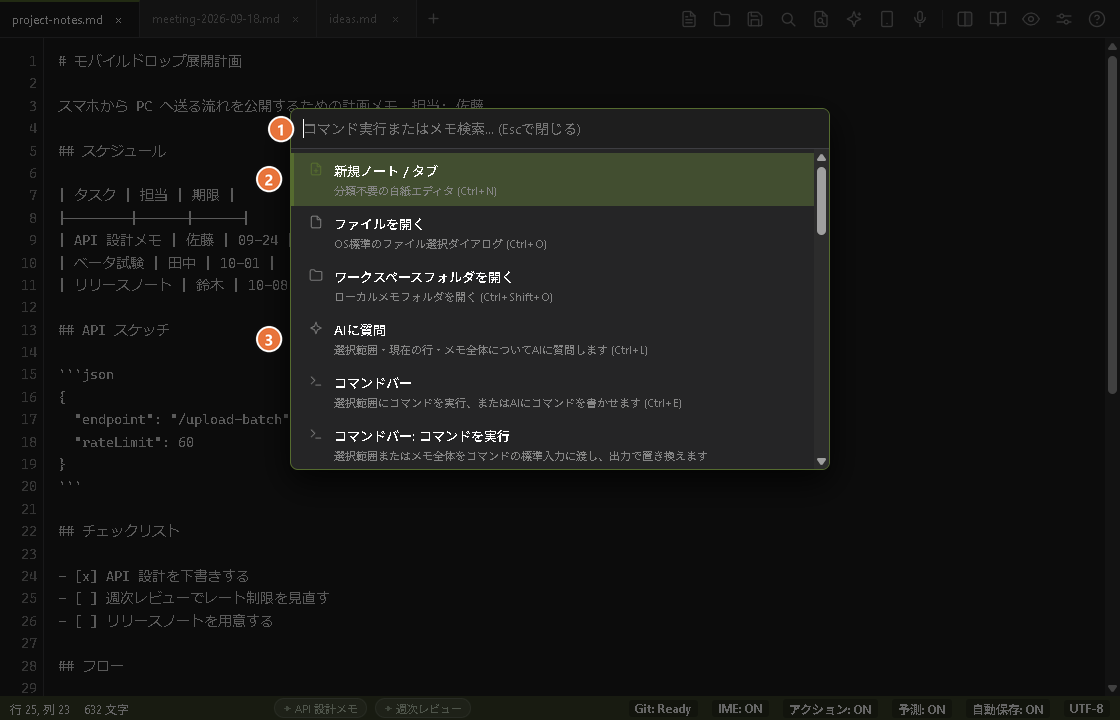Click the command palette scrollbar up arrow
This screenshot has height=720, width=1120.
coord(821,158)
